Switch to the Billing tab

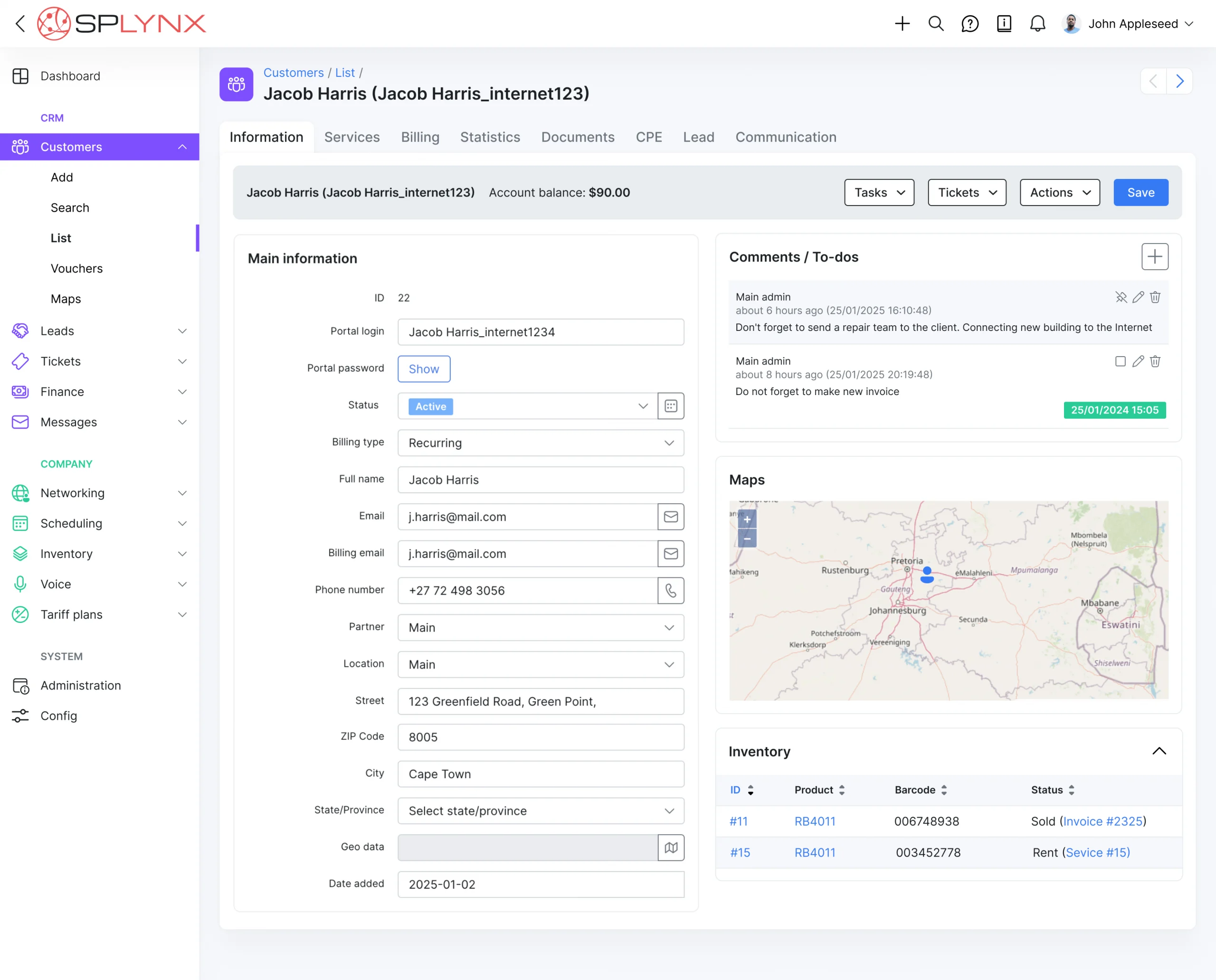[x=419, y=137]
